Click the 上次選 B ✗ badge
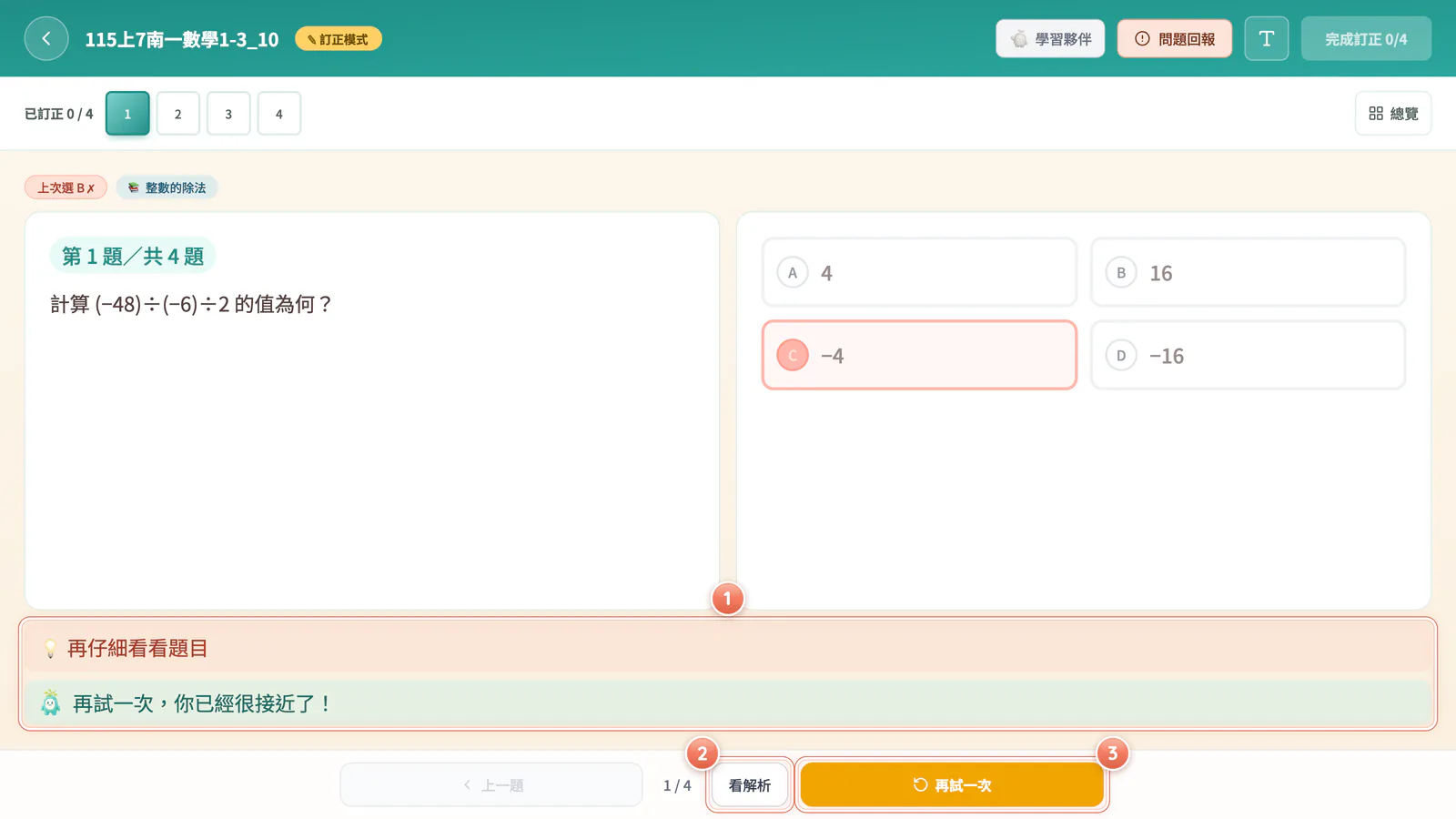Viewport: 1456px width, 819px height. 66,187
